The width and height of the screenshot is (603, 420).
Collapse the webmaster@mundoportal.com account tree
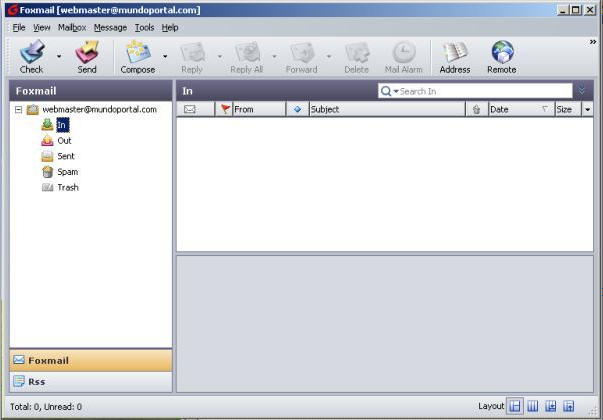(18, 110)
